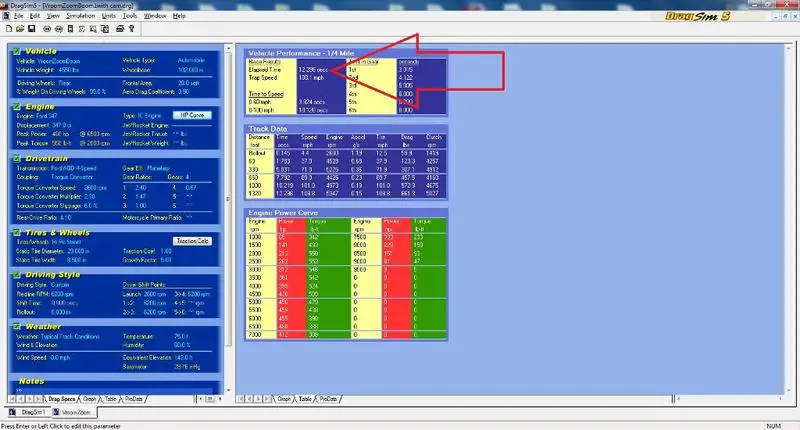Viewport: 800px width, 430px height.
Task: Open the File menu
Action: point(18,16)
